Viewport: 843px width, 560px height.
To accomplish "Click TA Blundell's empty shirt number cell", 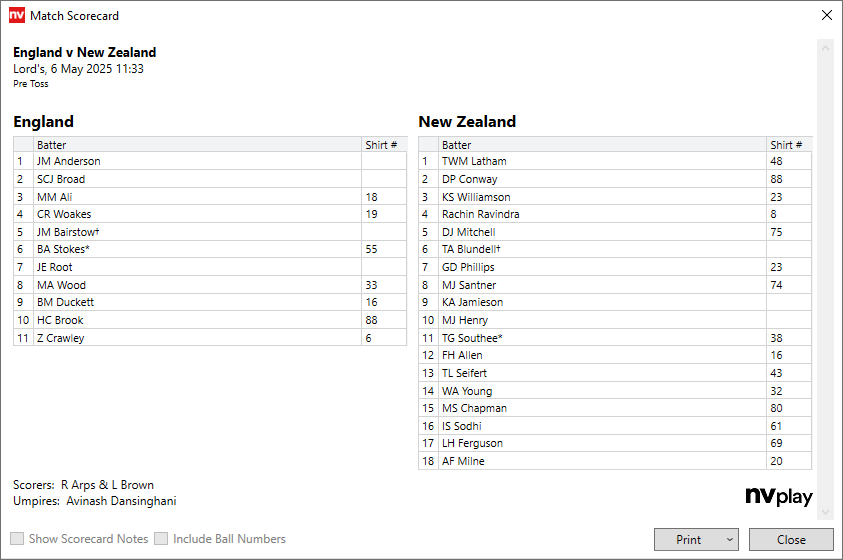I will coord(788,249).
